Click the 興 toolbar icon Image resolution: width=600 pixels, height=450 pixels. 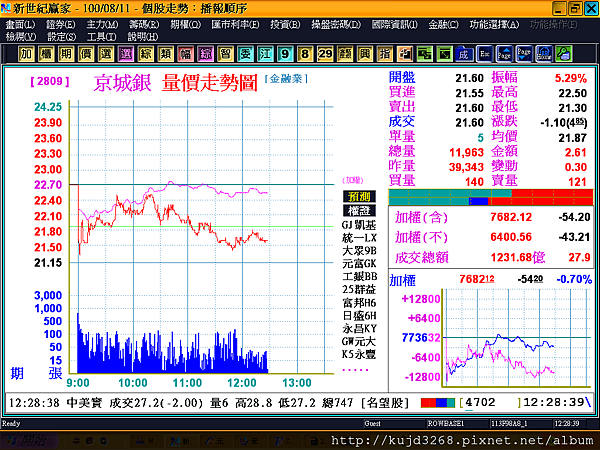[365, 54]
